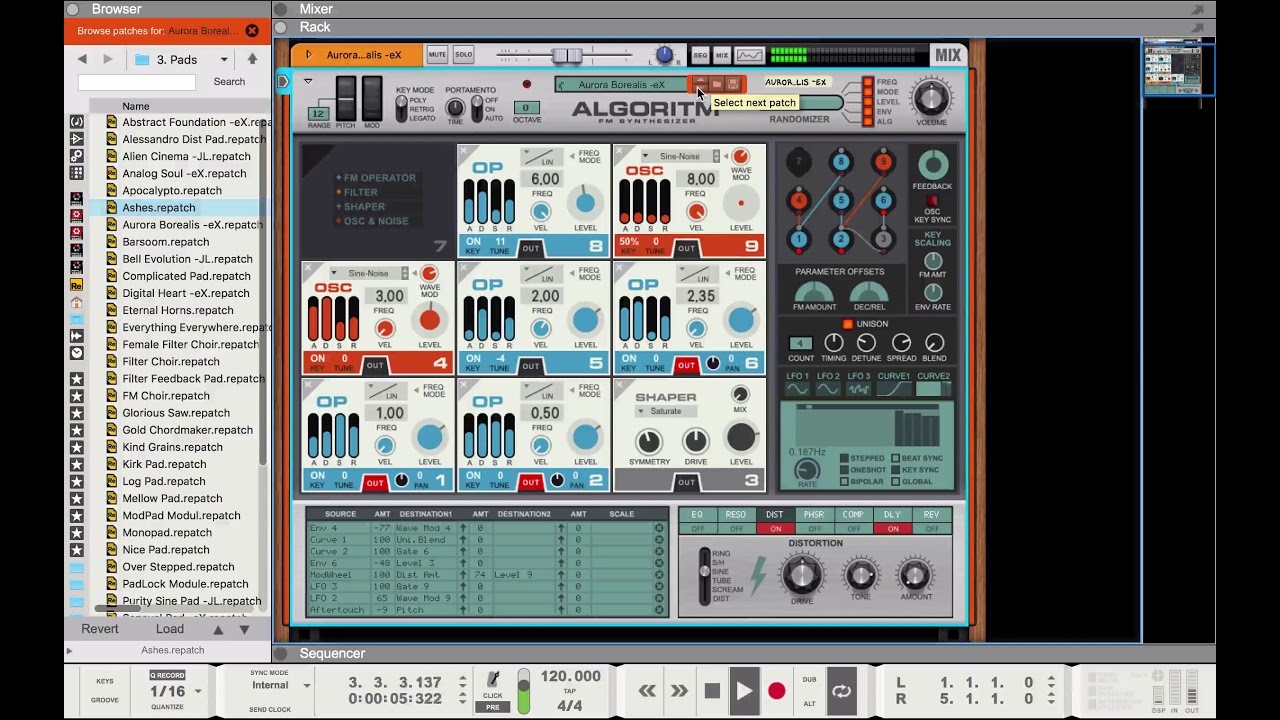
Task: Fast forward with the double right arrow
Action: click(x=679, y=691)
